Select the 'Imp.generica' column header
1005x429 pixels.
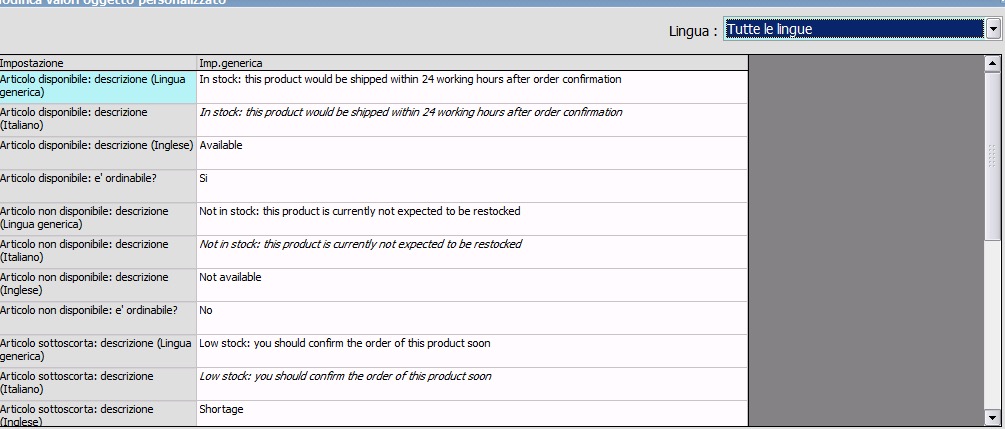472,63
